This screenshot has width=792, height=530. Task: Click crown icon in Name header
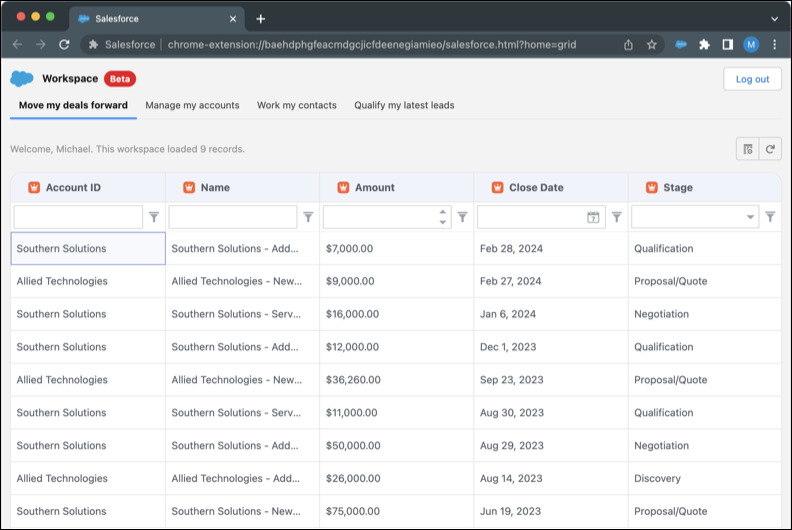click(x=189, y=187)
